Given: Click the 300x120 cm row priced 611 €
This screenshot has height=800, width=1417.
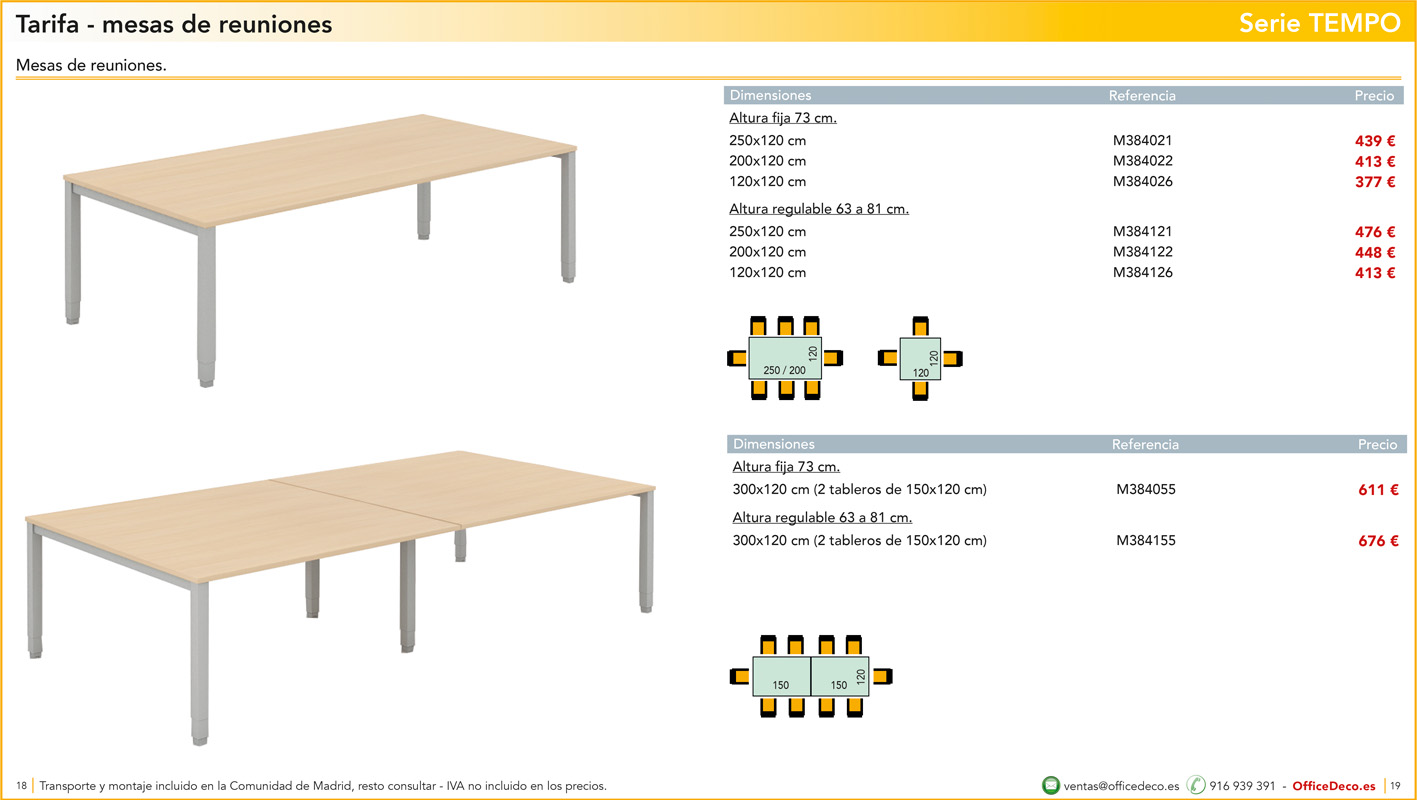Looking at the screenshot, I should click(x=1066, y=490).
